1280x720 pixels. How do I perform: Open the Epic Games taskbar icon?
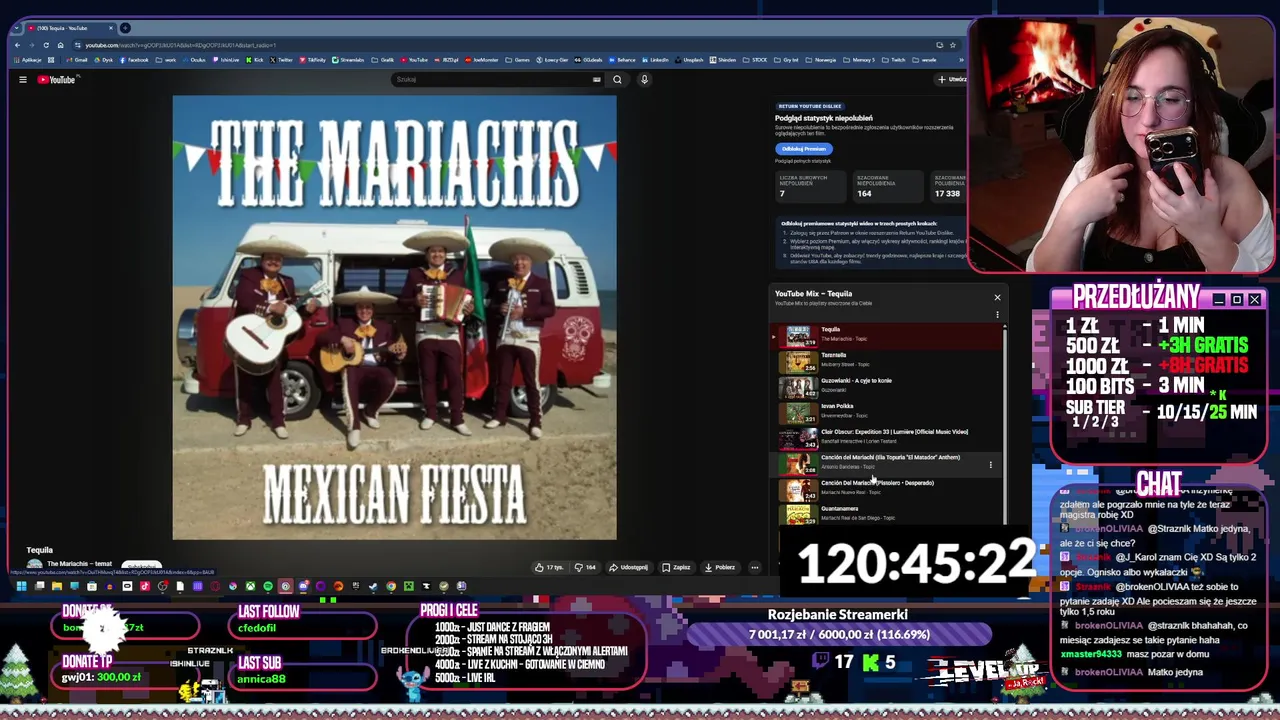(355, 586)
